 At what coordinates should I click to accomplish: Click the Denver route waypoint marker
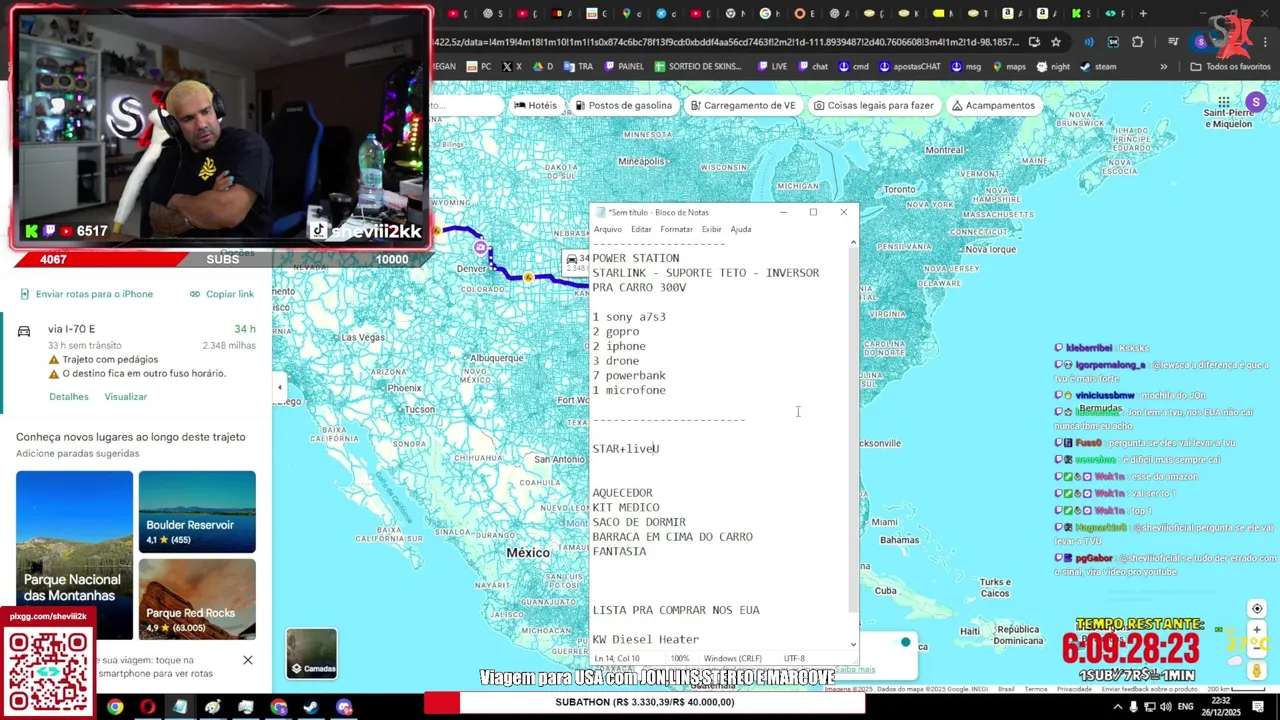click(481, 248)
